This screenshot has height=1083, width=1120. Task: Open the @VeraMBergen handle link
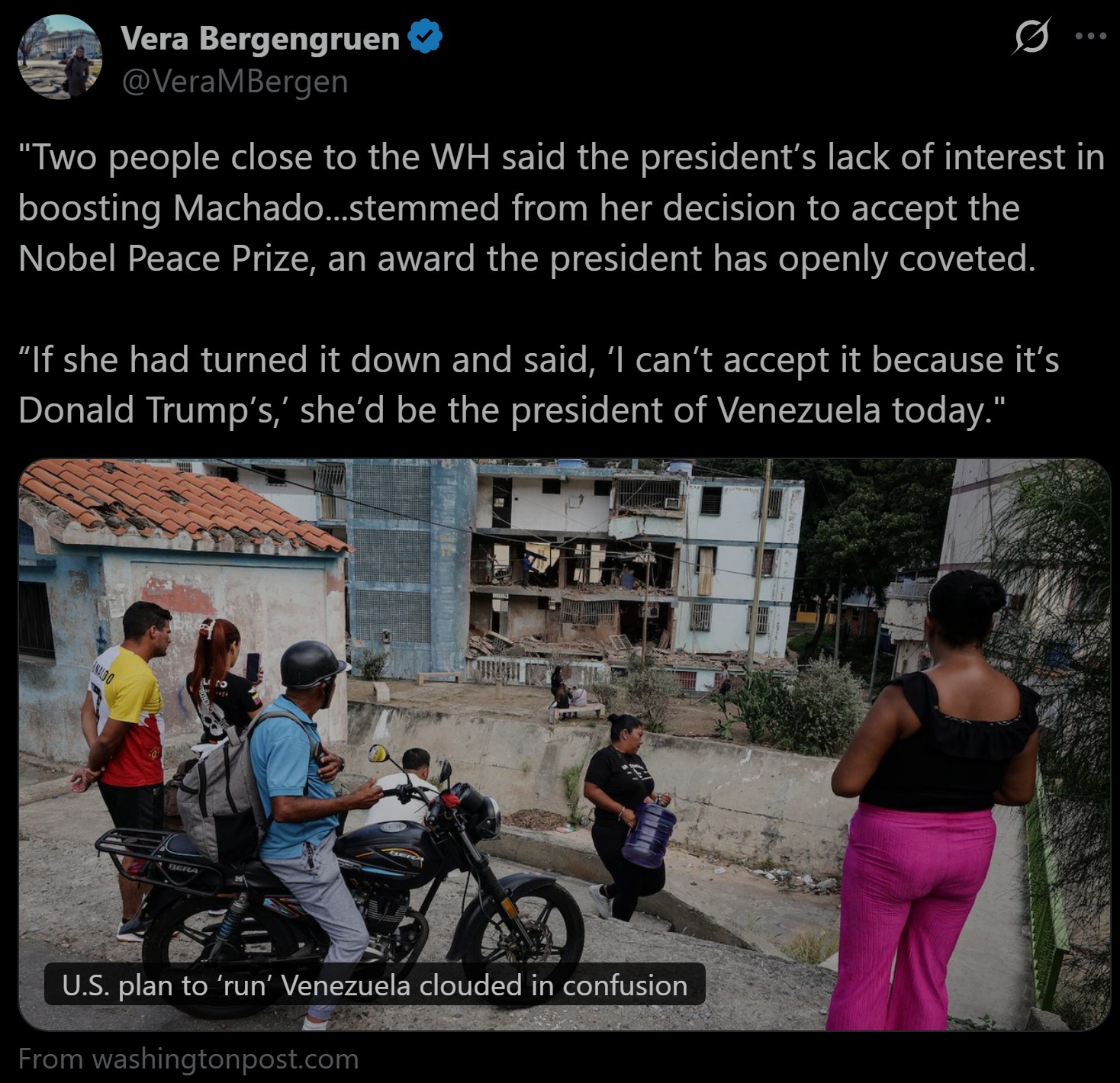pyautogui.click(x=234, y=81)
